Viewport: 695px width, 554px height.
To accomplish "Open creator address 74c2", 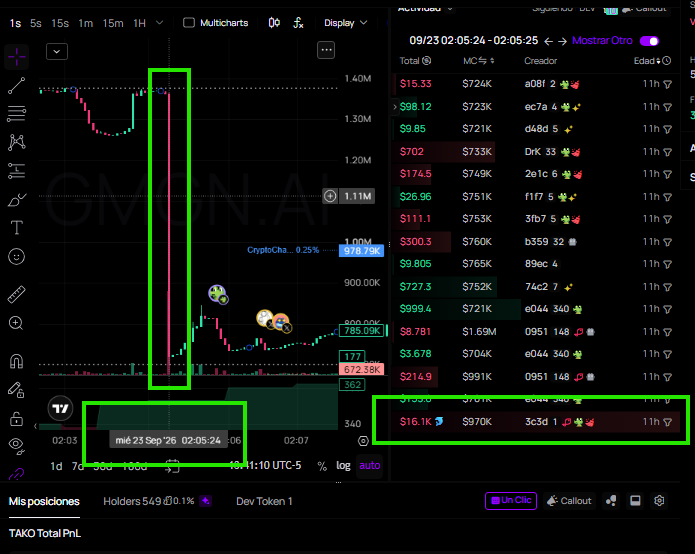I will coord(536,287).
